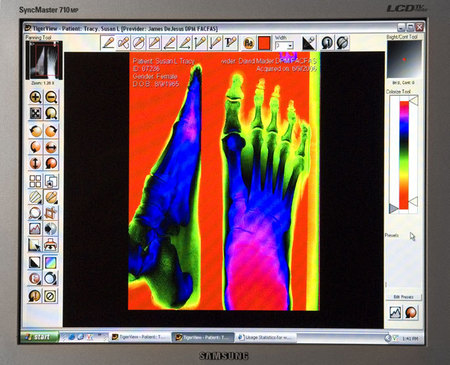The image size is (450, 365).
Task: Open the Windows Start menu
Action: pos(40,337)
